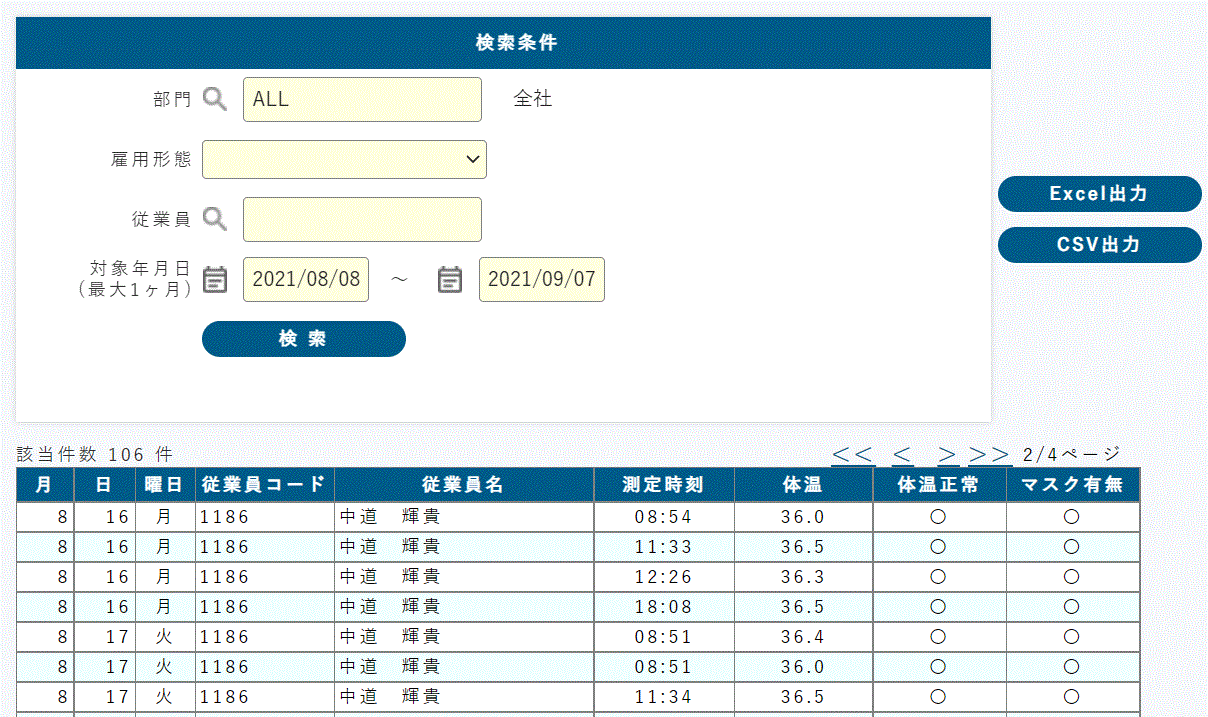The height and width of the screenshot is (717, 1208).
Task: Select the 08:54 measurement time cell
Action: (664, 517)
